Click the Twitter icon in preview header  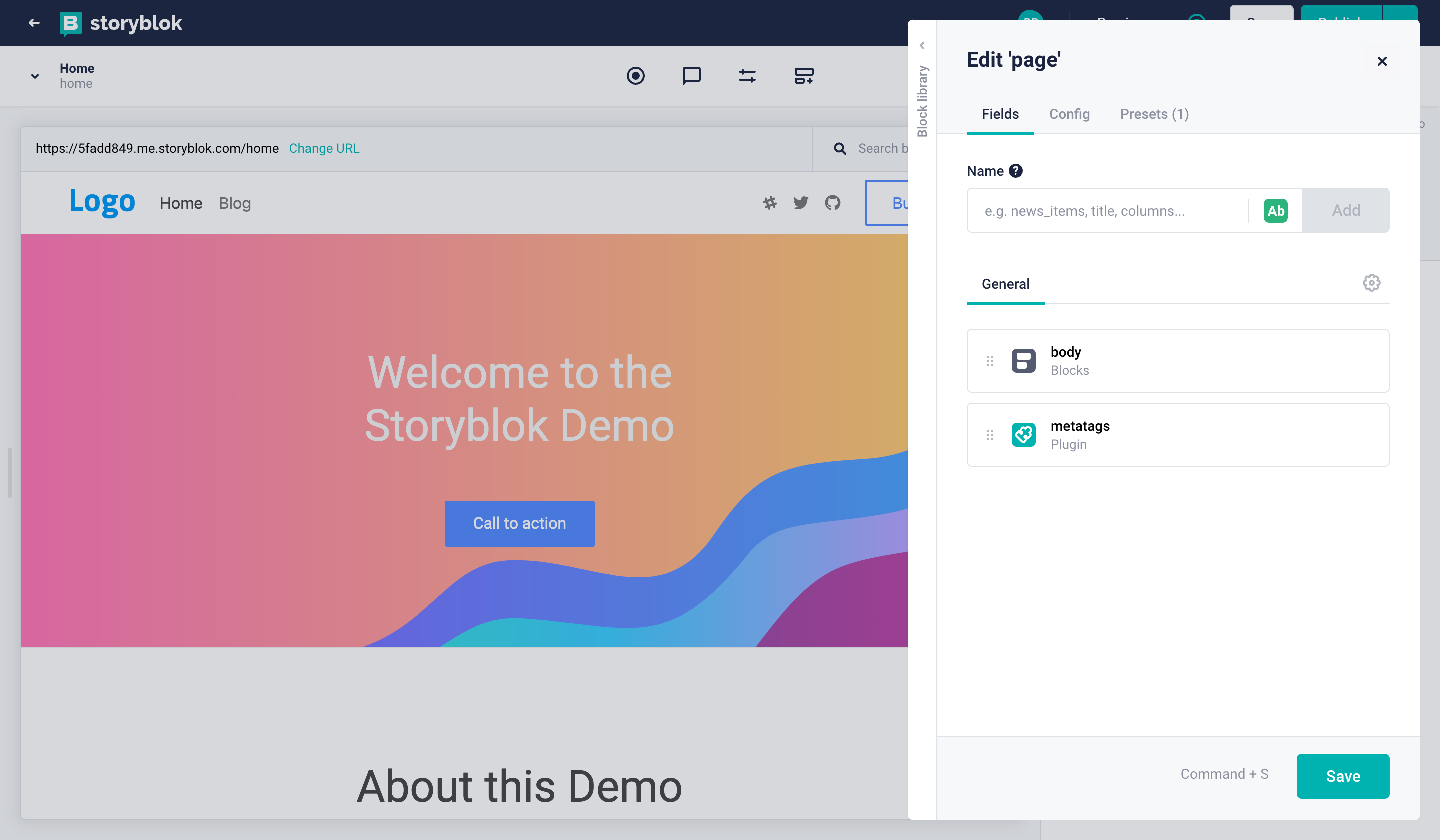[801, 203]
